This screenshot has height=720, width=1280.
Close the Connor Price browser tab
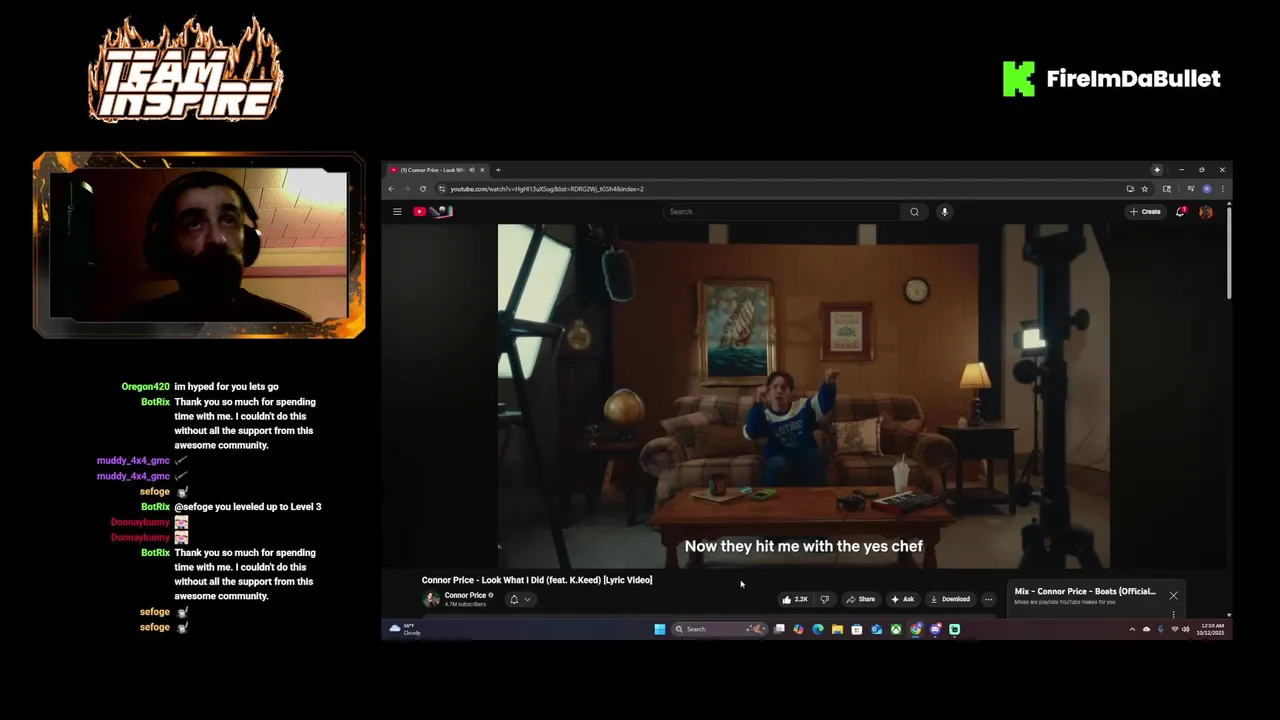click(483, 170)
